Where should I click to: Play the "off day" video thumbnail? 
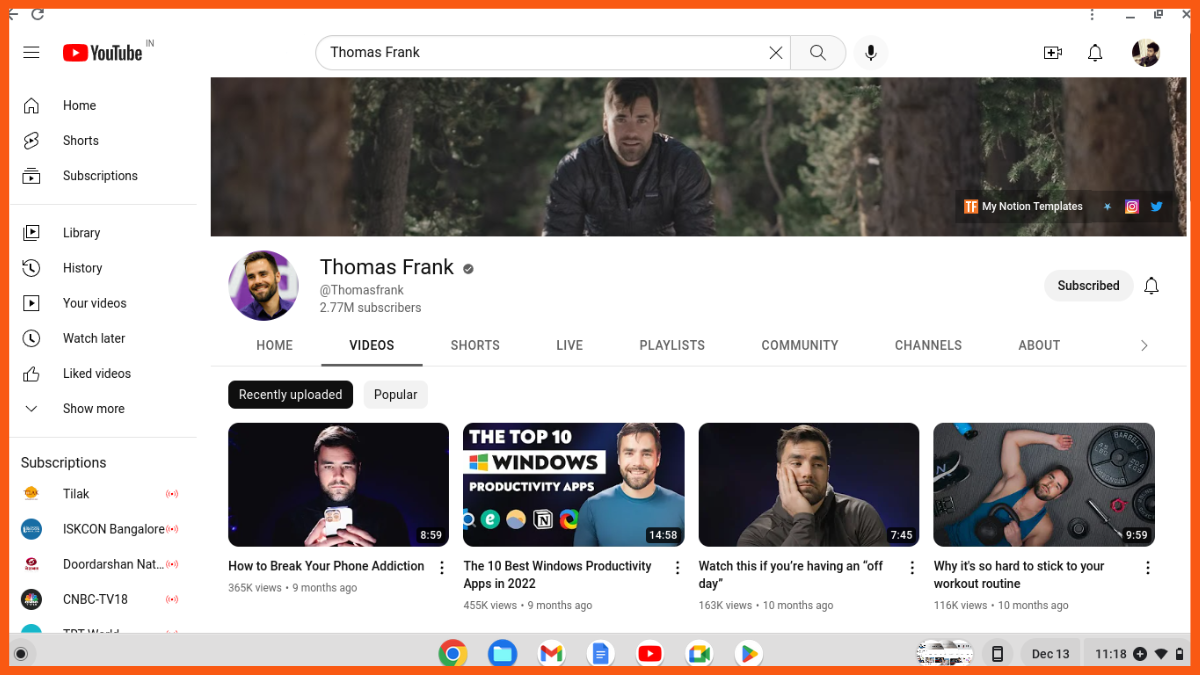point(809,485)
